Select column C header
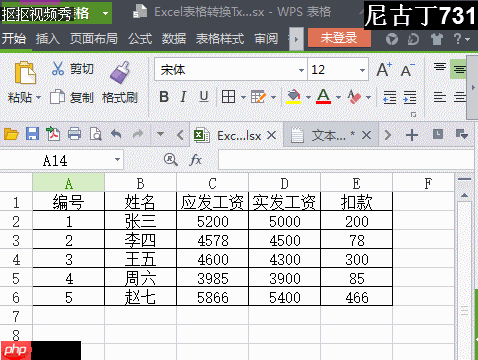 212,183
